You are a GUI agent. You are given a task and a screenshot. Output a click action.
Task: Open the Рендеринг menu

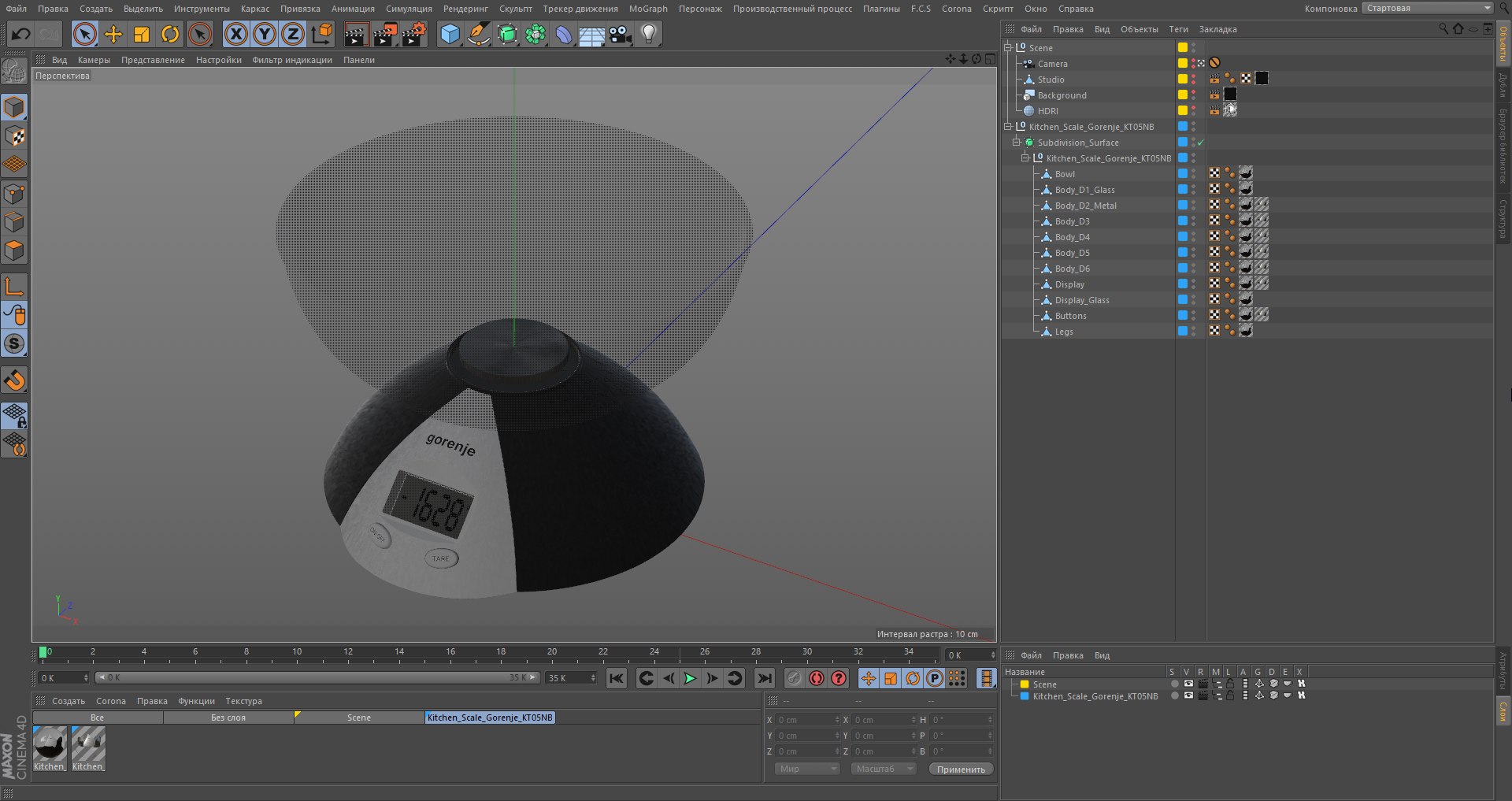[x=465, y=9]
